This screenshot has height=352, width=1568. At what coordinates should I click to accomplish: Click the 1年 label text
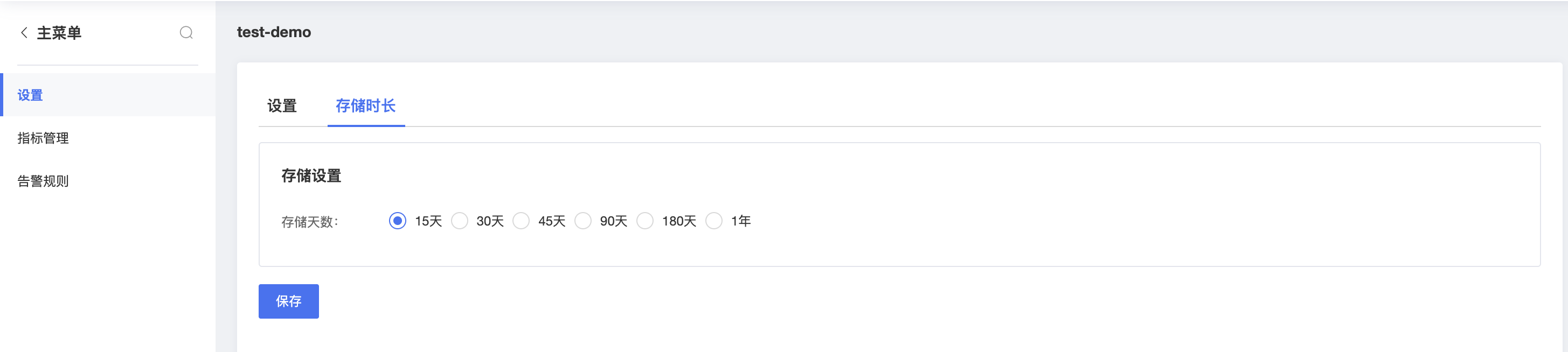click(741, 221)
